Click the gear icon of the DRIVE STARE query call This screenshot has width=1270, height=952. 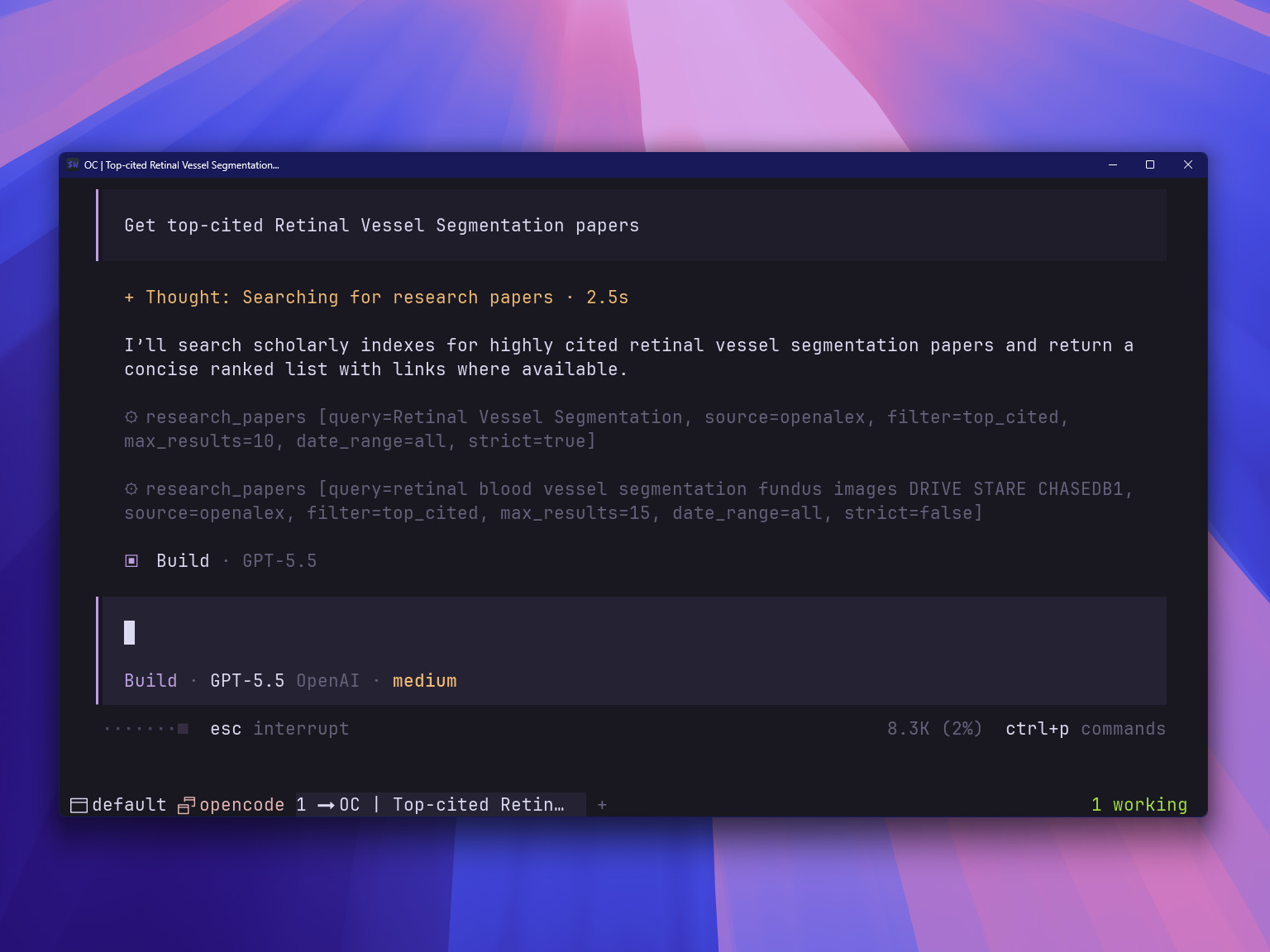(131, 489)
